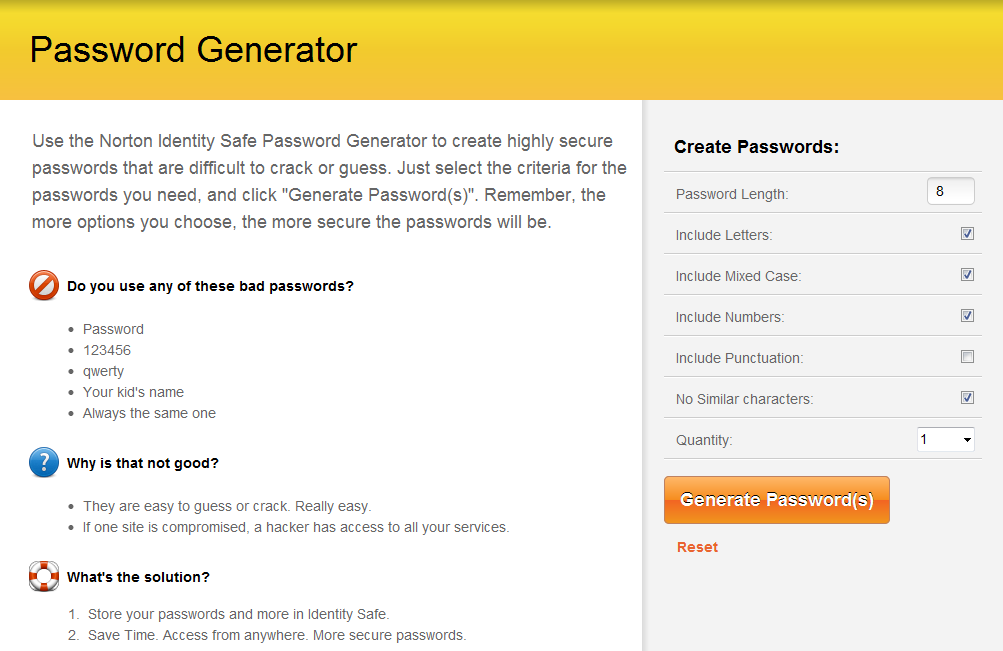The image size is (1003, 651).
Task: Enable the Include Punctuation checkbox
Action: click(x=967, y=357)
